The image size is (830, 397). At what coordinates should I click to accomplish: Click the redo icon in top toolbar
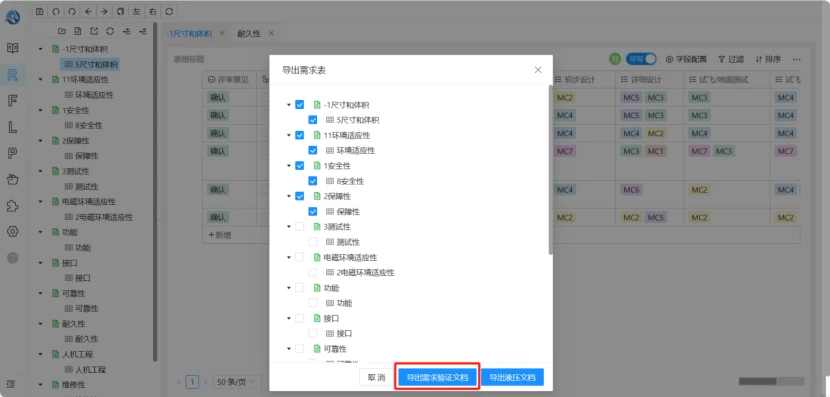point(73,11)
